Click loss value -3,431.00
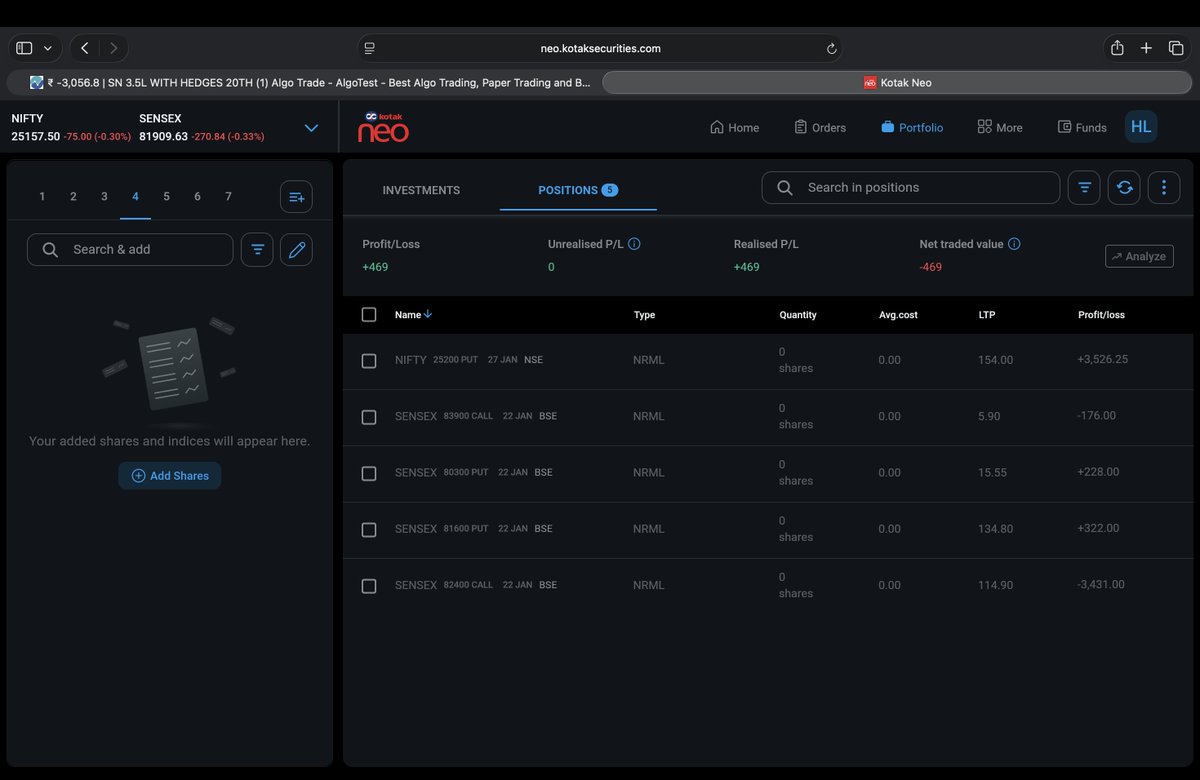This screenshot has height=780, width=1200. pyautogui.click(x=1101, y=585)
